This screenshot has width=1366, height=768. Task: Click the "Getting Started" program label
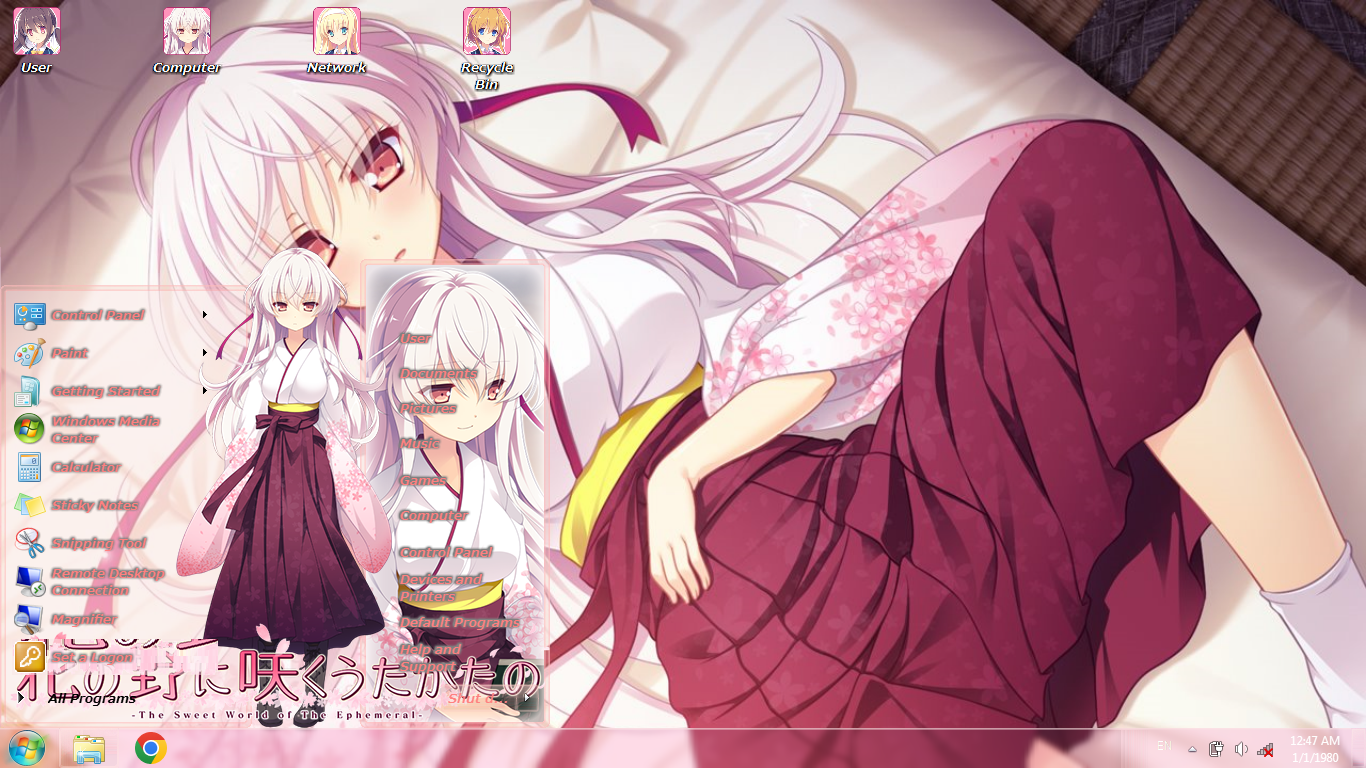pyautogui.click(x=105, y=391)
